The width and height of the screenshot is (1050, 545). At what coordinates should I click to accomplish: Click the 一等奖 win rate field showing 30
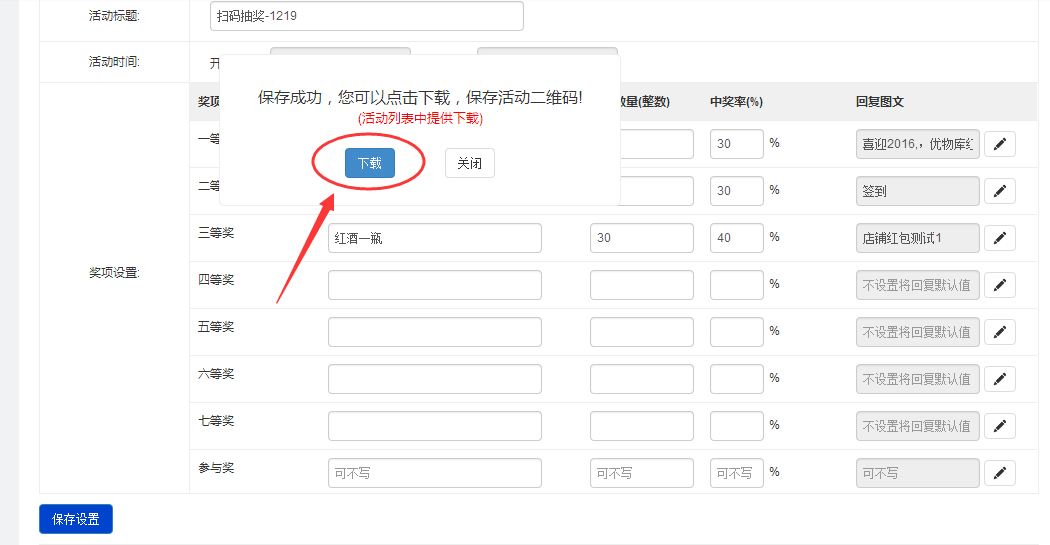(x=736, y=144)
